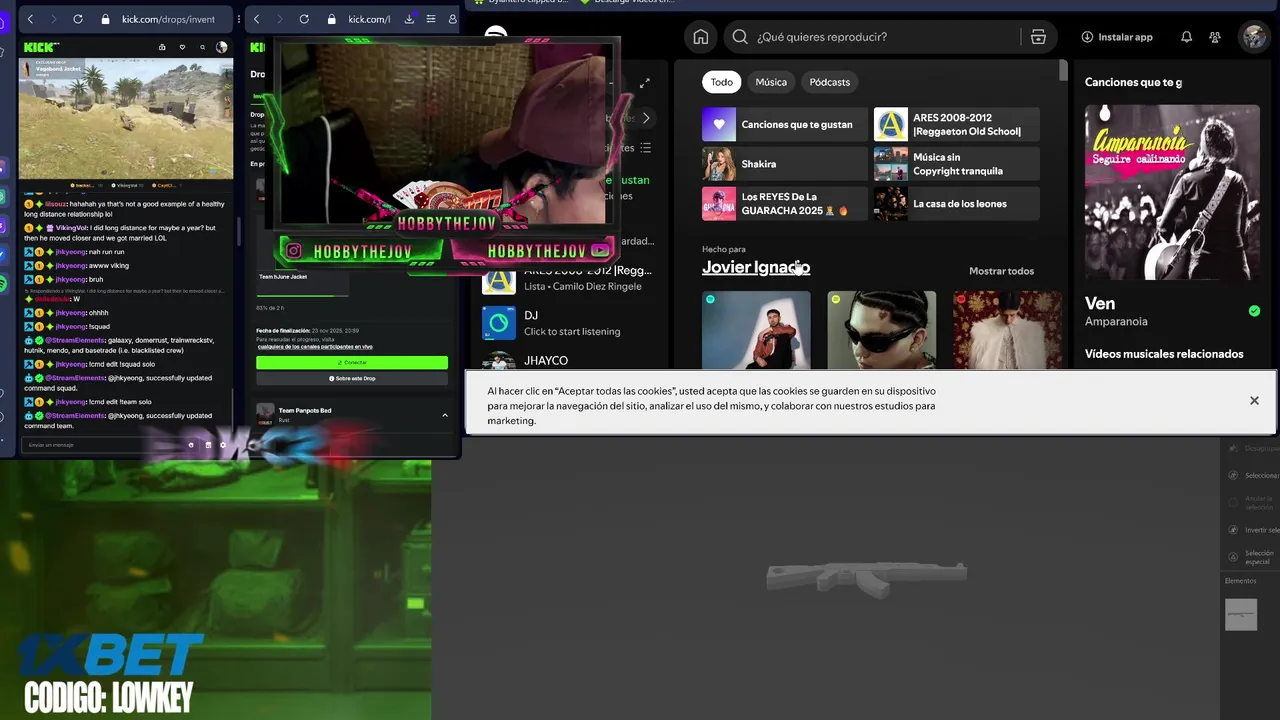1280x720 pixels.
Task: Click heart icon in left Kick header
Action: 182,47
